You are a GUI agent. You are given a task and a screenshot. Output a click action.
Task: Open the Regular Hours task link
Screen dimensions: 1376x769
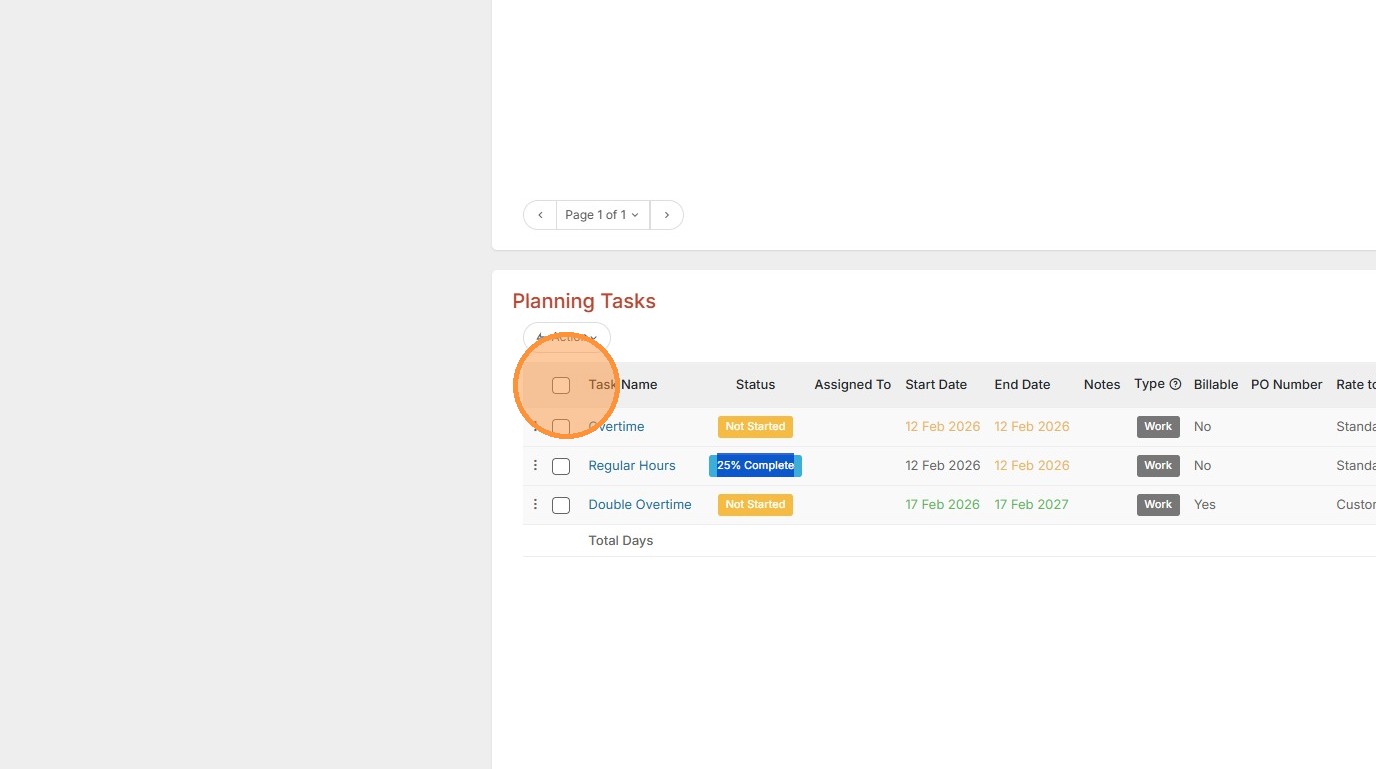(632, 466)
